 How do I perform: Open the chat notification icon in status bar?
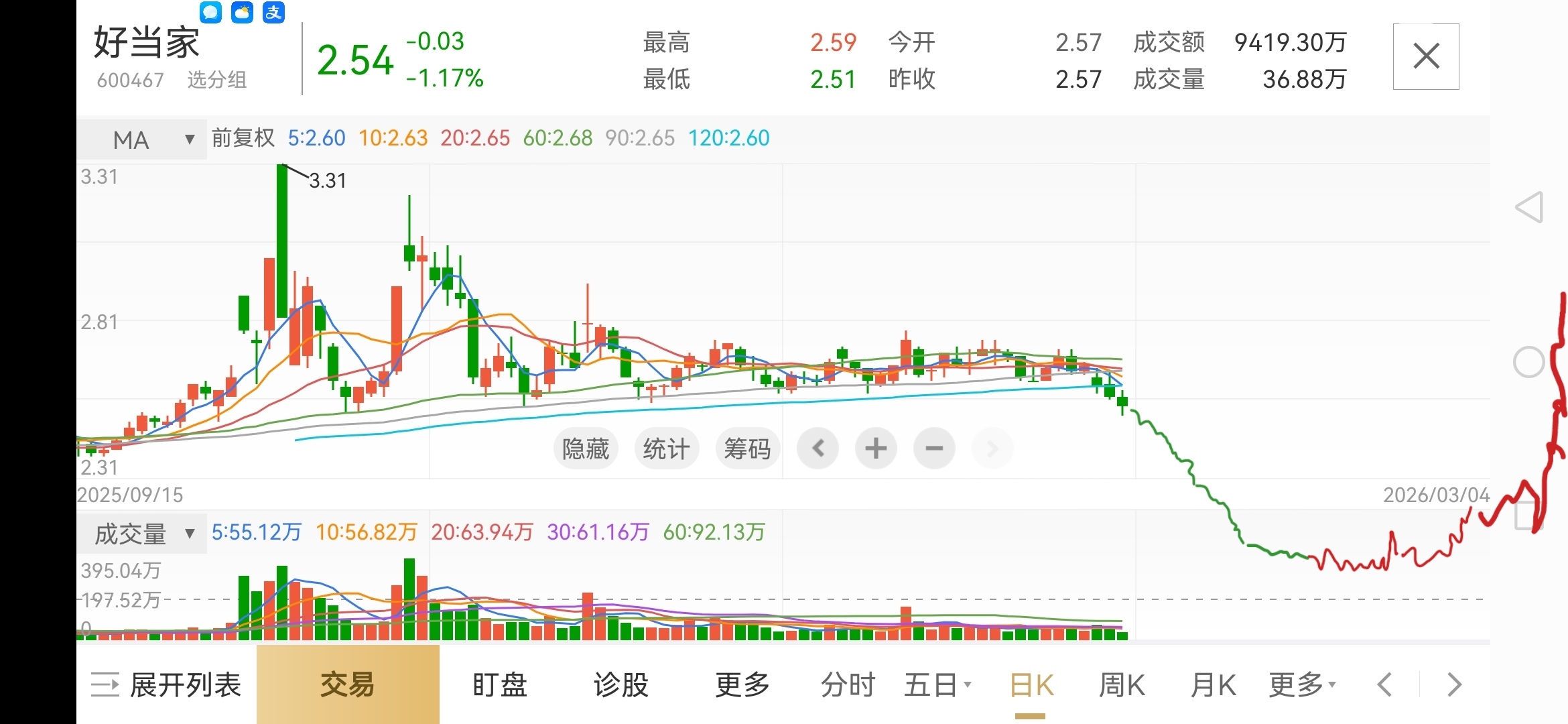(x=210, y=11)
